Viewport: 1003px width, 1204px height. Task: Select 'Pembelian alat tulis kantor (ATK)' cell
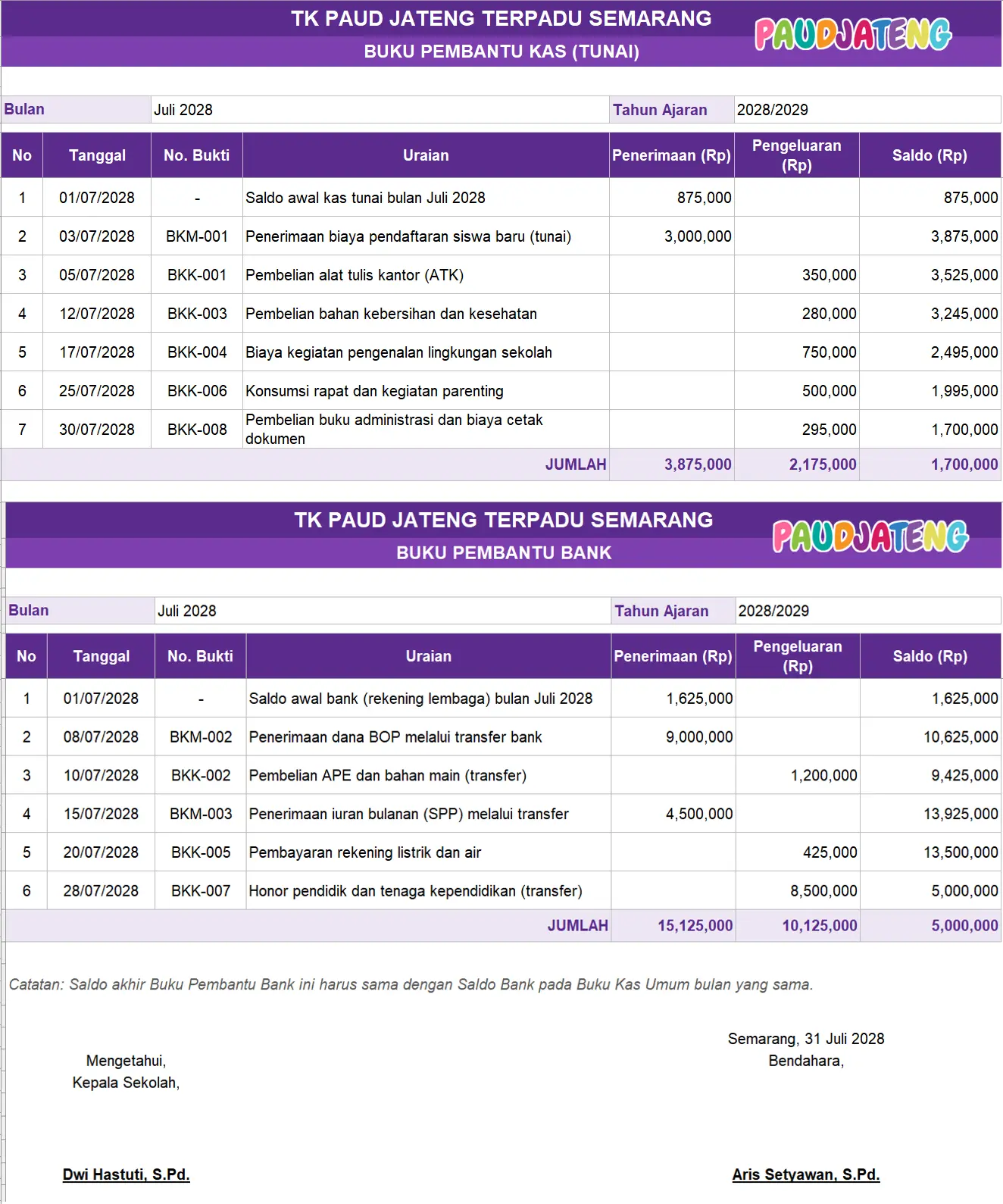click(x=426, y=275)
